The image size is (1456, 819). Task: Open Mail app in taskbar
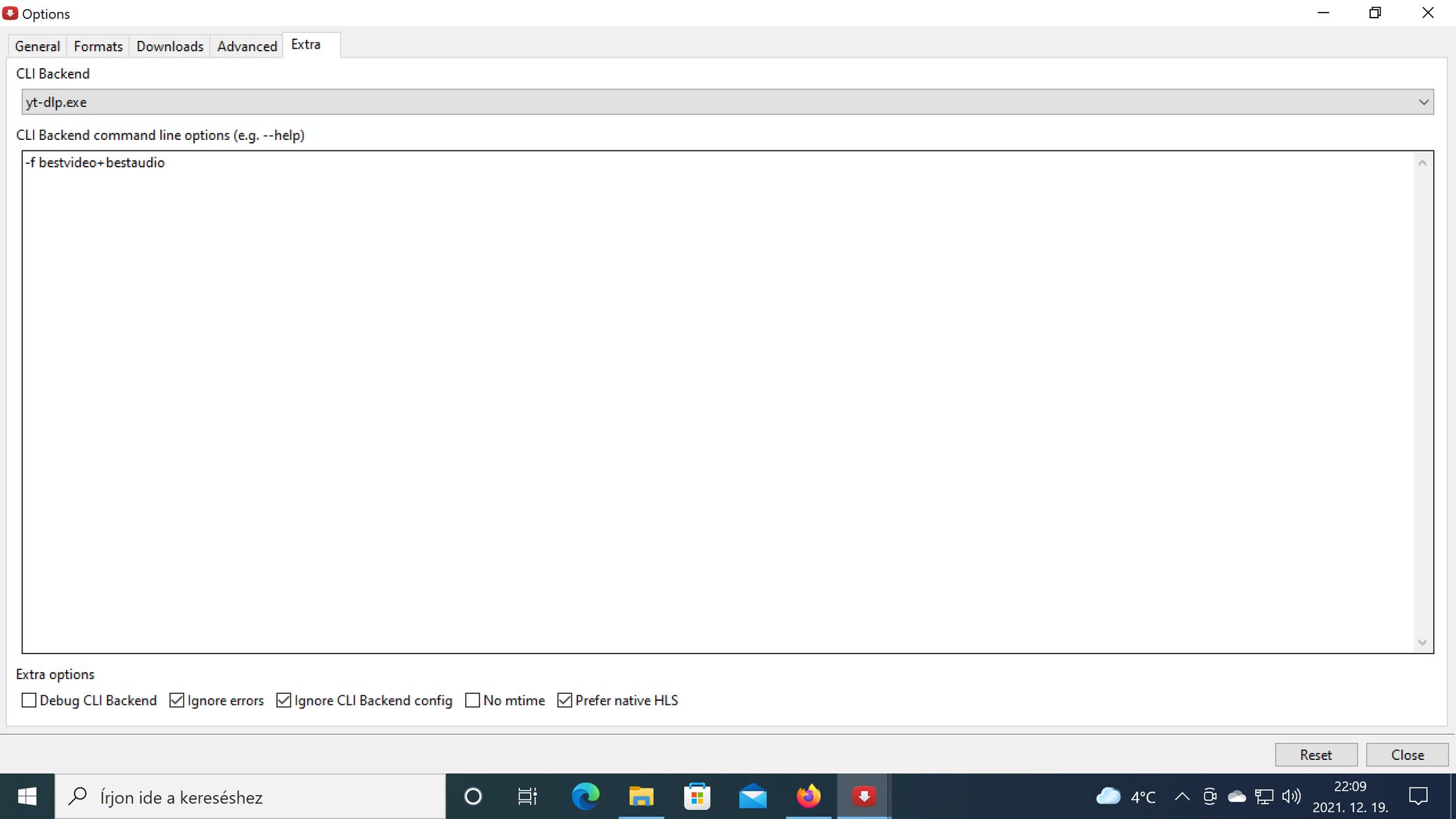752,797
